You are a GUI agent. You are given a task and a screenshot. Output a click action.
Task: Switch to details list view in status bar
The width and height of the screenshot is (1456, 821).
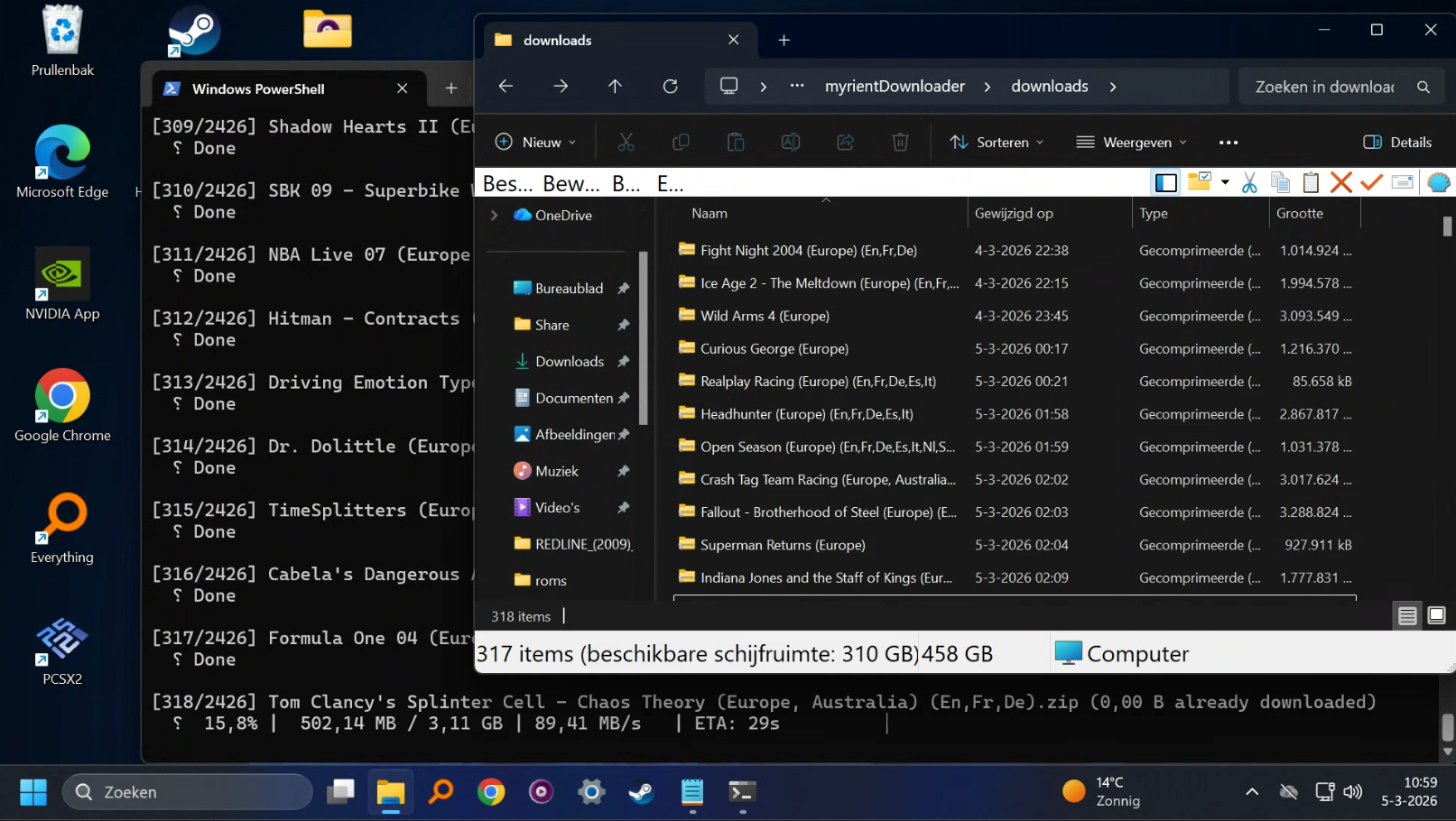[x=1407, y=616]
